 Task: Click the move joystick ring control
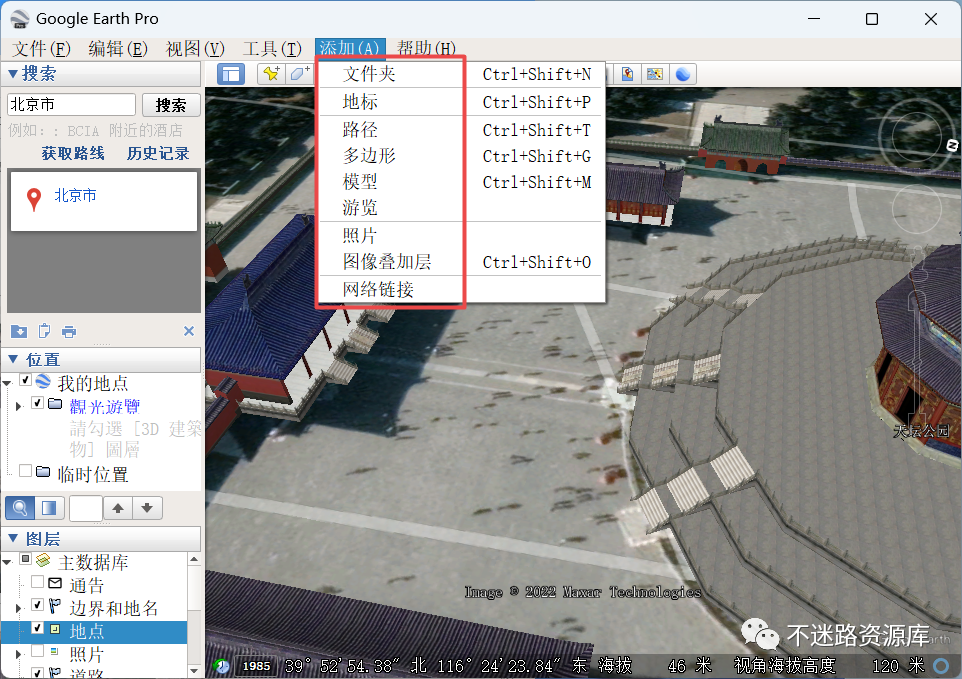916,208
